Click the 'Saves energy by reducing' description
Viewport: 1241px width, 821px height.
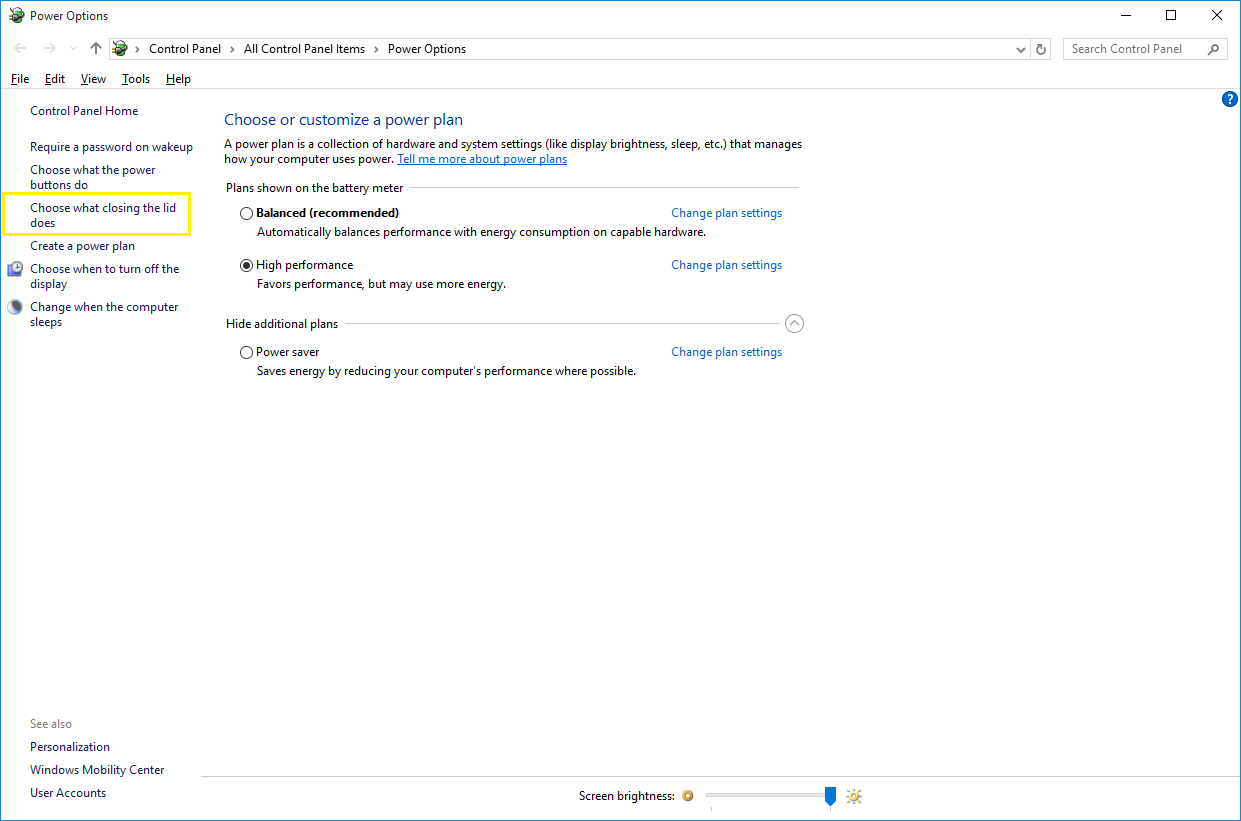[x=446, y=371]
